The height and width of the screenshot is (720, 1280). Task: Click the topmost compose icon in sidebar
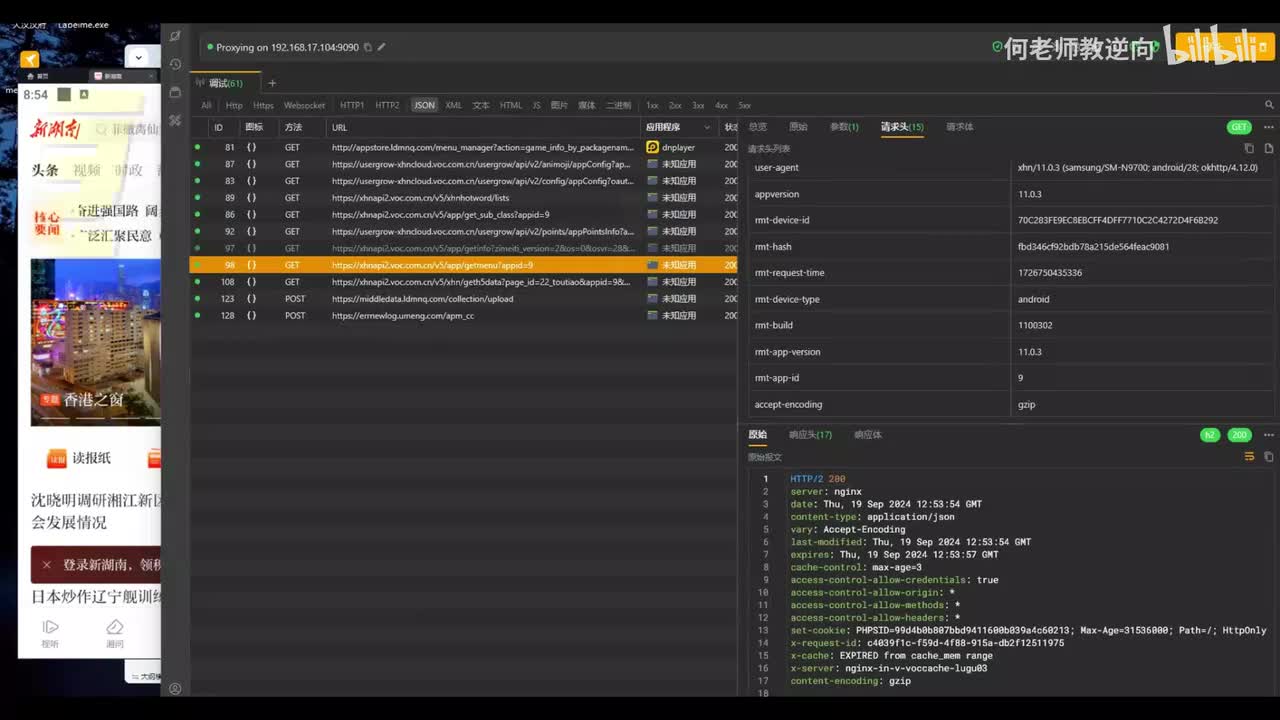pyautogui.click(x=175, y=36)
